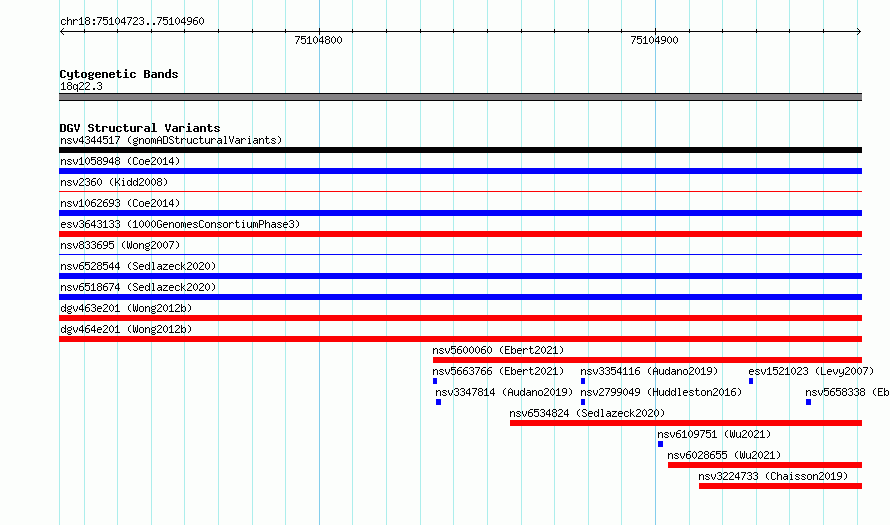Viewport: 890px width, 525px height.
Task: Click the red dgv464e201 variant bar
Action: coord(460,339)
